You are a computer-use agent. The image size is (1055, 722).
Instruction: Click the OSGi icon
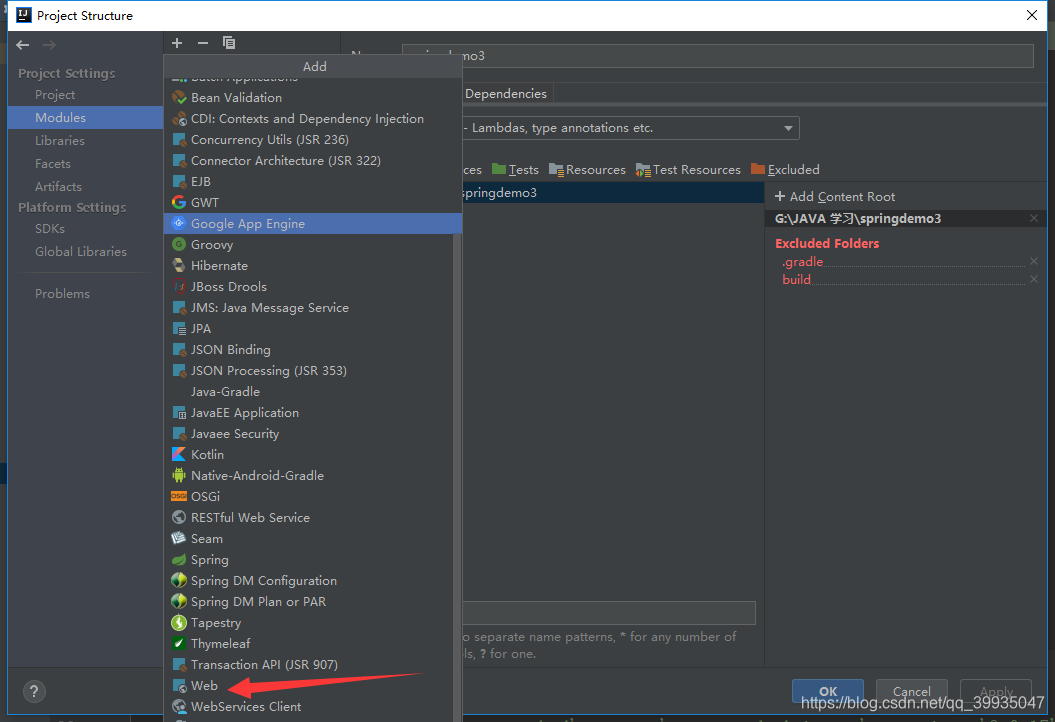pyautogui.click(x=179, y=497)
